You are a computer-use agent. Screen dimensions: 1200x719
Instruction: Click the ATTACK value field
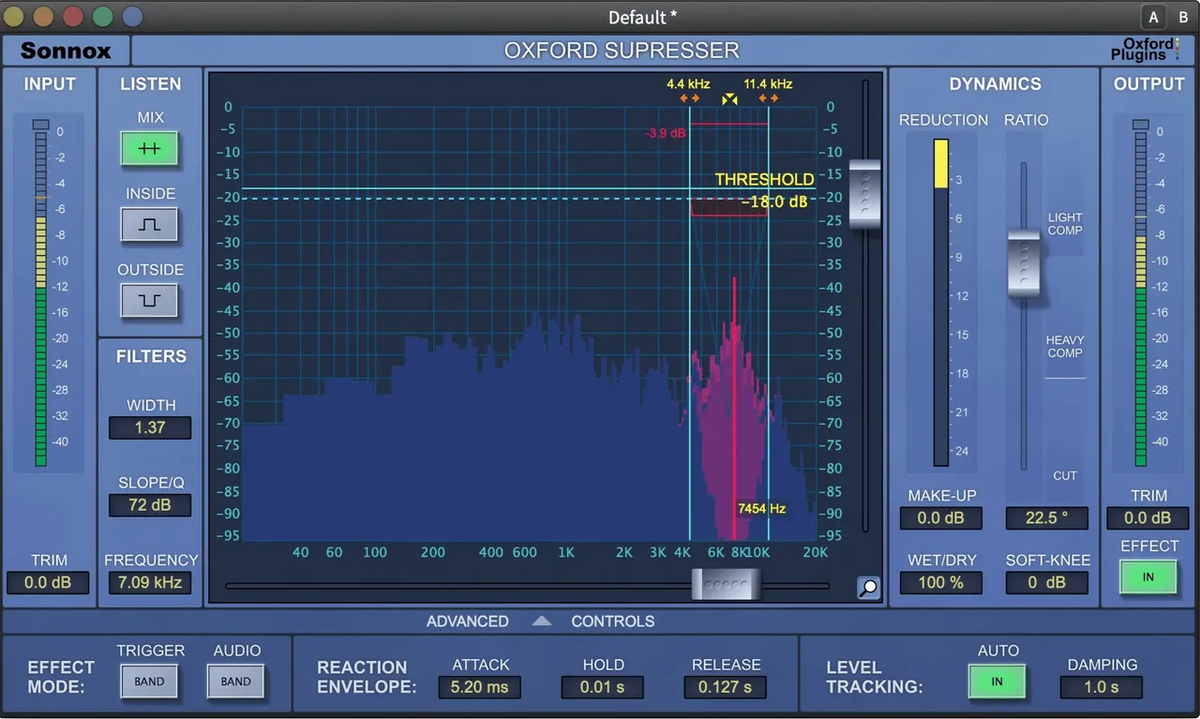(480, 687)
